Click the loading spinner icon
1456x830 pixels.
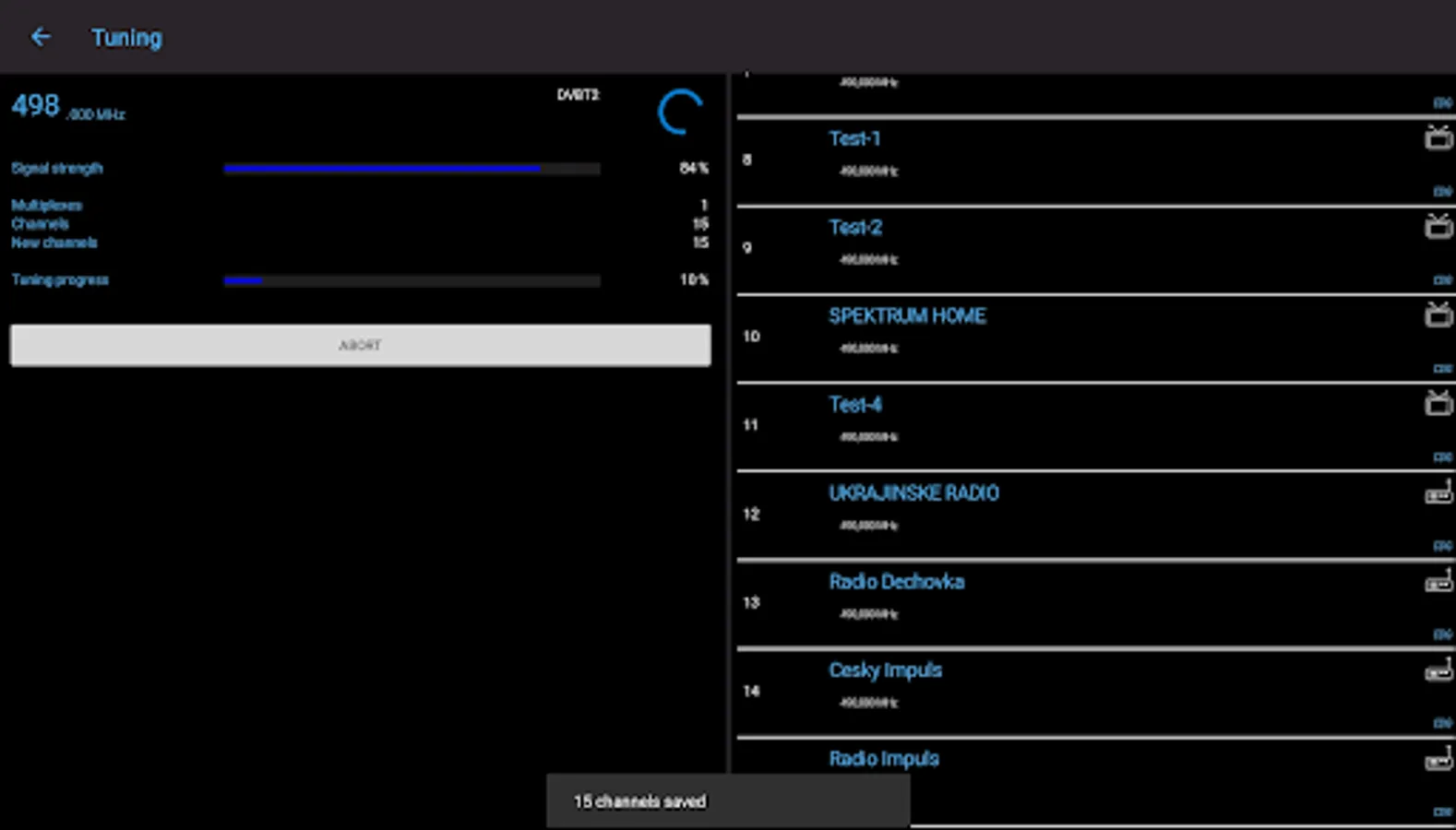click(x=681, y=112)
